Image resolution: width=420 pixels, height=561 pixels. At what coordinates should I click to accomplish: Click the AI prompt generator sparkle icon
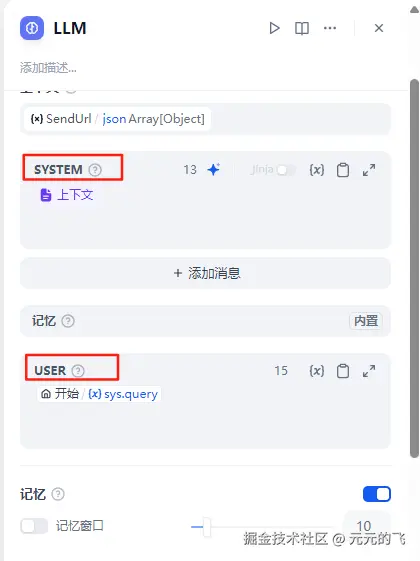pyautogui.click(x=214, y=169)
